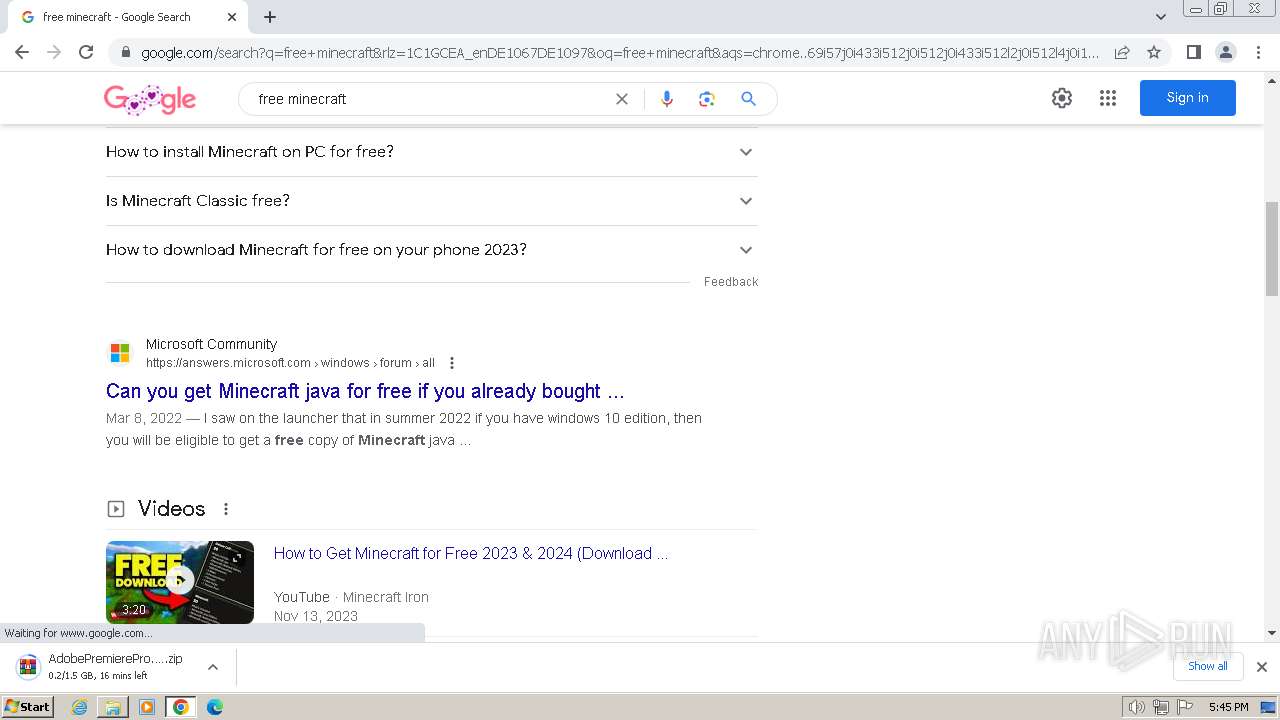Screen dimensions: 1280x720
Task: Open volume control in system tray
Action: click(x=1136, y=707)
